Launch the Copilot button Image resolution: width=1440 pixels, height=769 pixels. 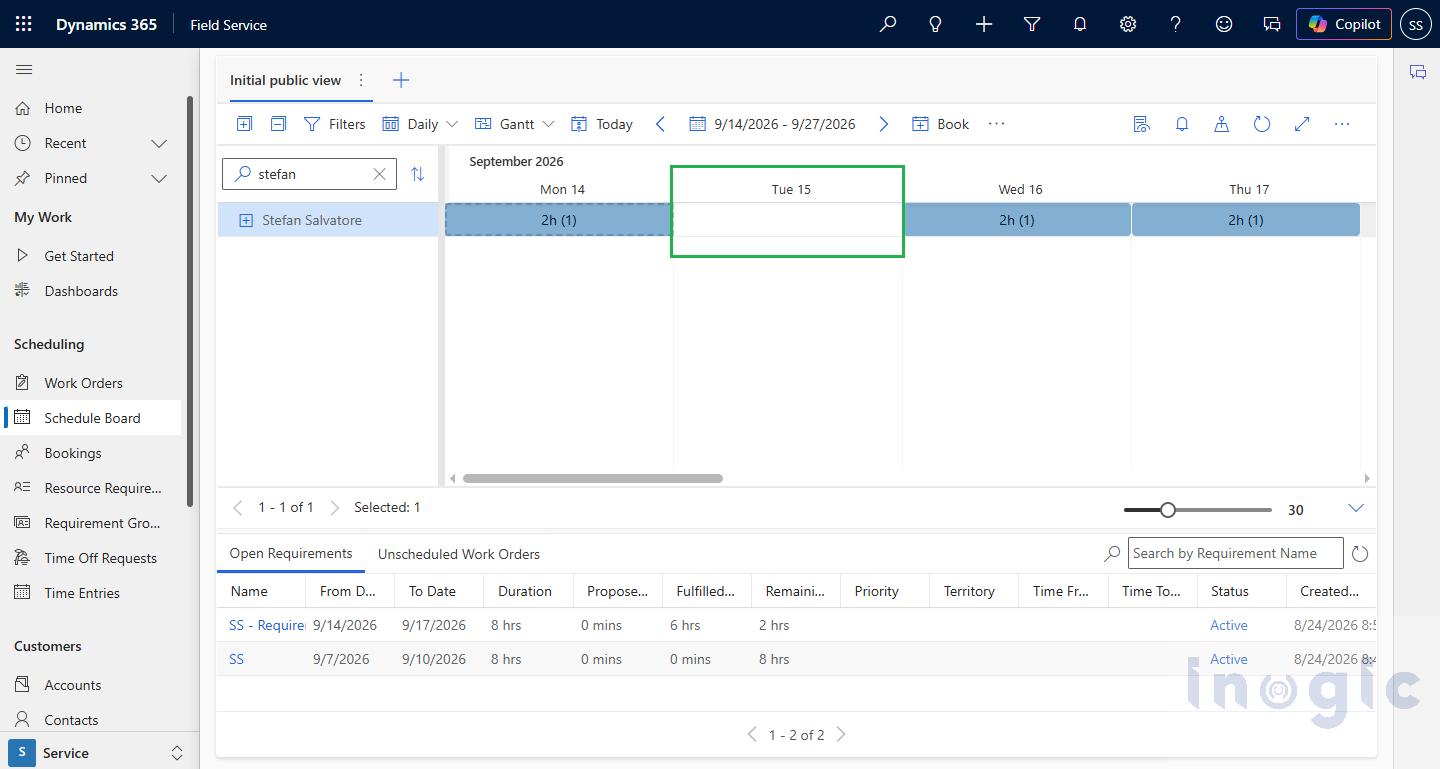coord(1344,24)
